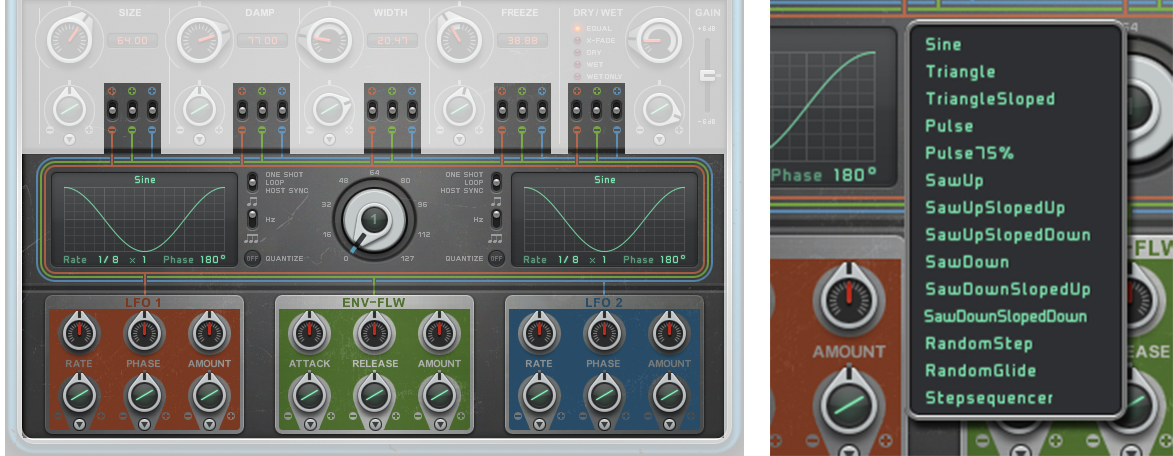The width and height of the screenshot is (1173, 456).
Task: Toggle the LFO 2 Quantize OFF button
Action: point(495,258)
